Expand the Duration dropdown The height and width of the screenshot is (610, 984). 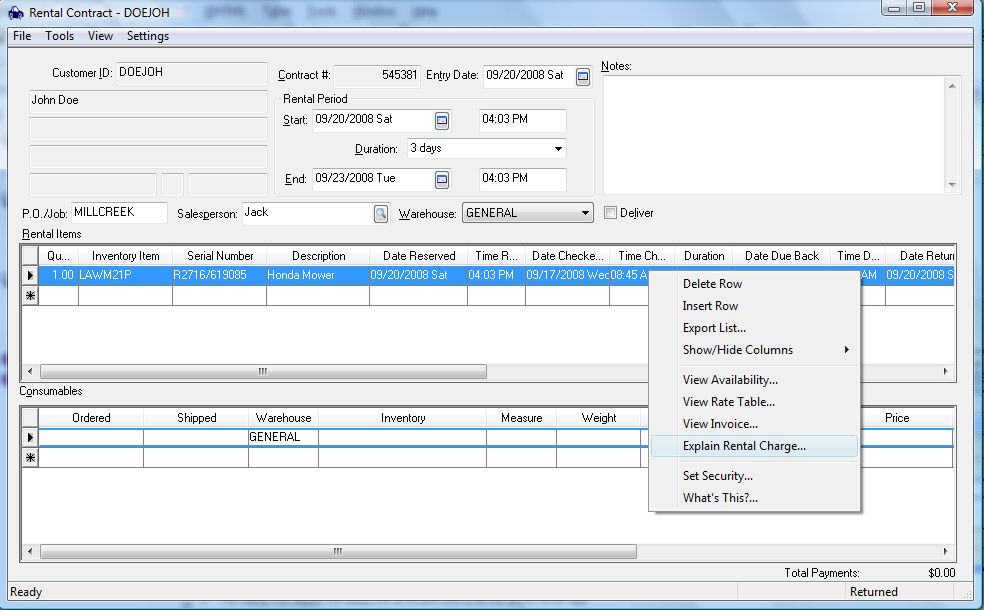coord(558,149)
